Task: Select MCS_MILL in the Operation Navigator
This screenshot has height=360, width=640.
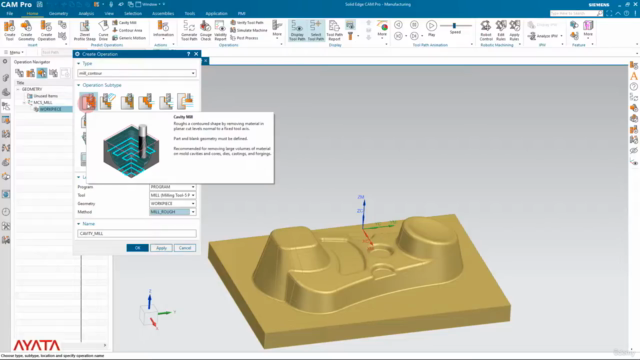Action: (43, 102)
